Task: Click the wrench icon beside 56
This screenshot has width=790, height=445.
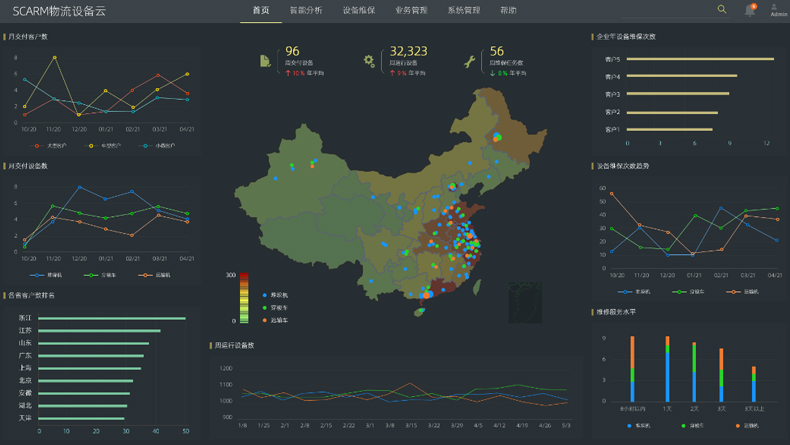Action: point(469,61)
